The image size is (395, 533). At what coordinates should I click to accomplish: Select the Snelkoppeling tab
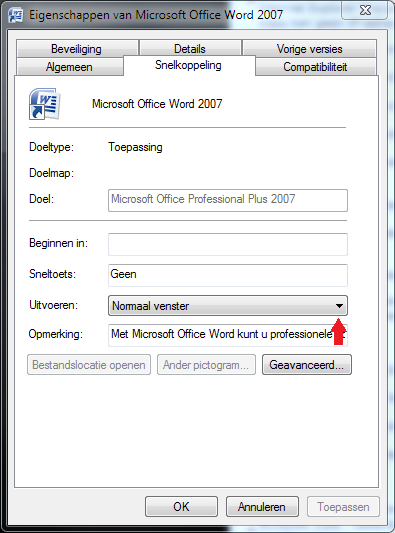189,65
